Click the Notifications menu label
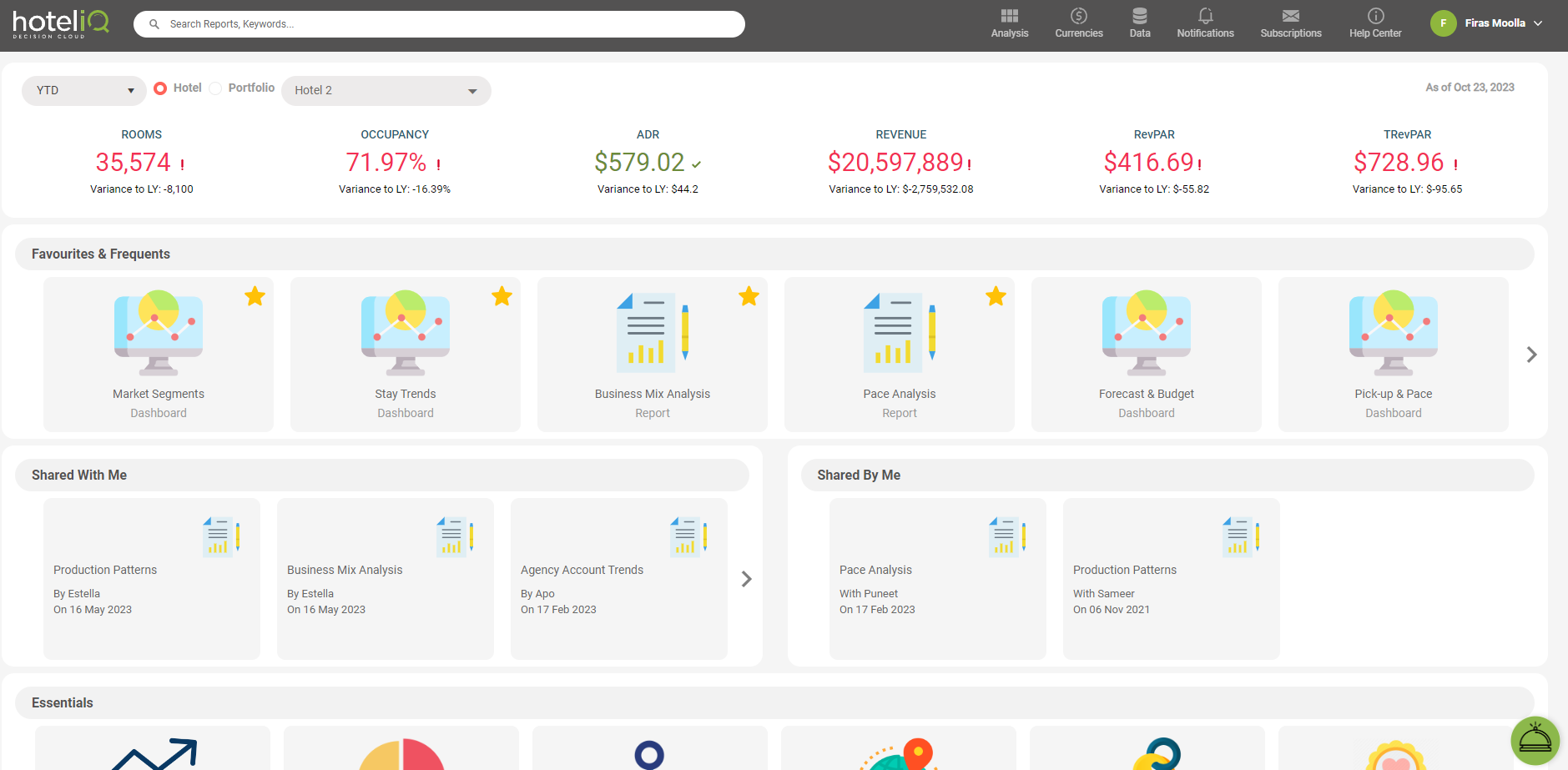The width and height of the screenshot is (1568, 770). tap(1205, 33)
